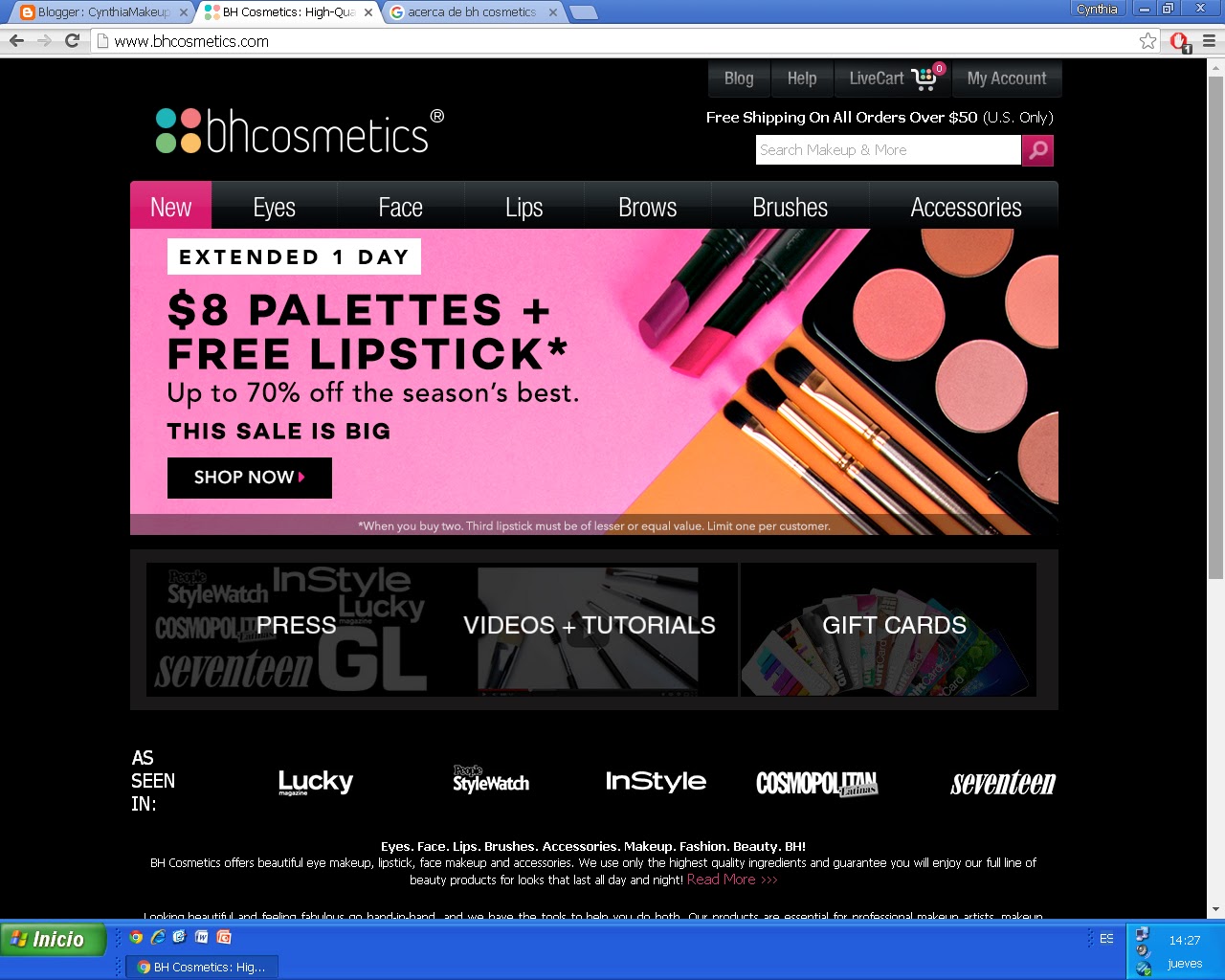Open the Brows menu category
The width and height of the screenshot is (1225, 980).
(x=648, y=207)
